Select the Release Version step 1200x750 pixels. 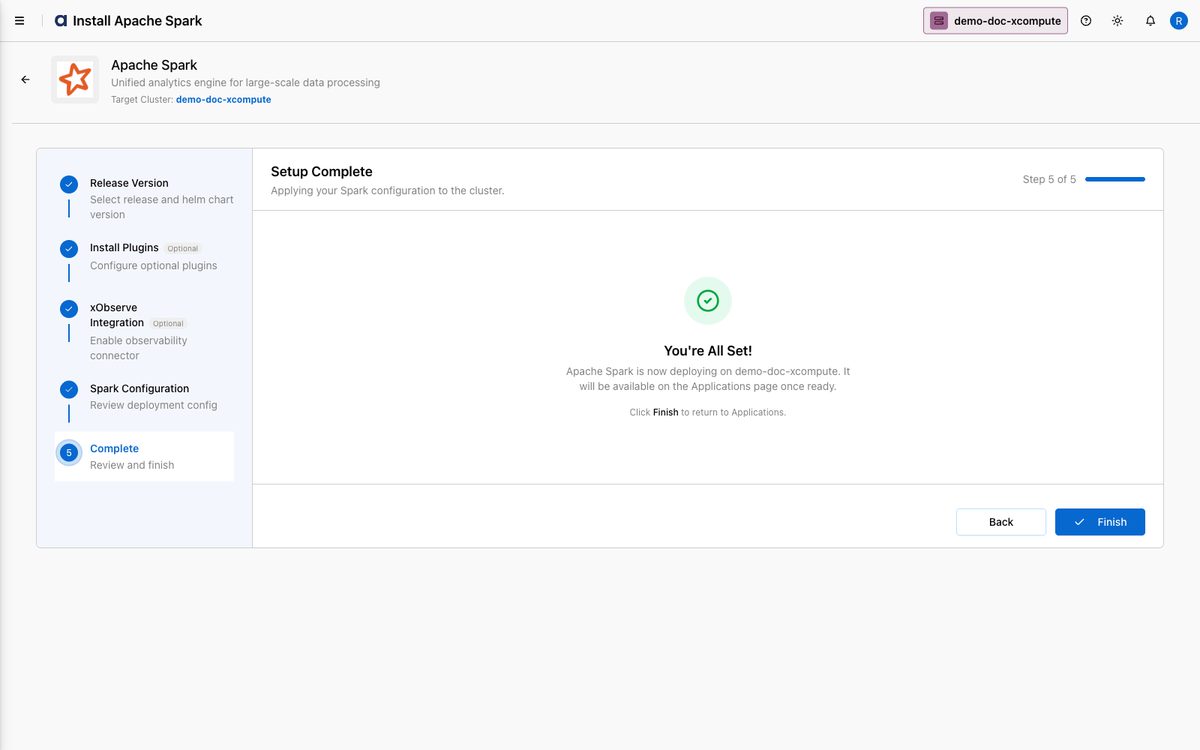pos(146,198)
